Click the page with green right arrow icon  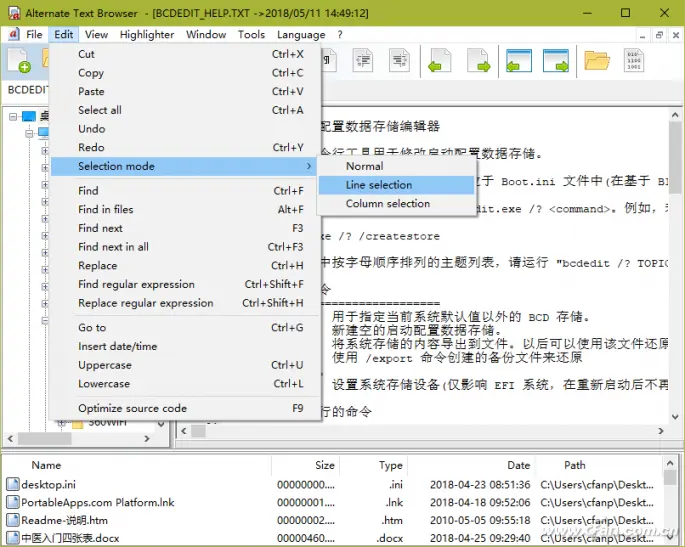coord(478,62)
